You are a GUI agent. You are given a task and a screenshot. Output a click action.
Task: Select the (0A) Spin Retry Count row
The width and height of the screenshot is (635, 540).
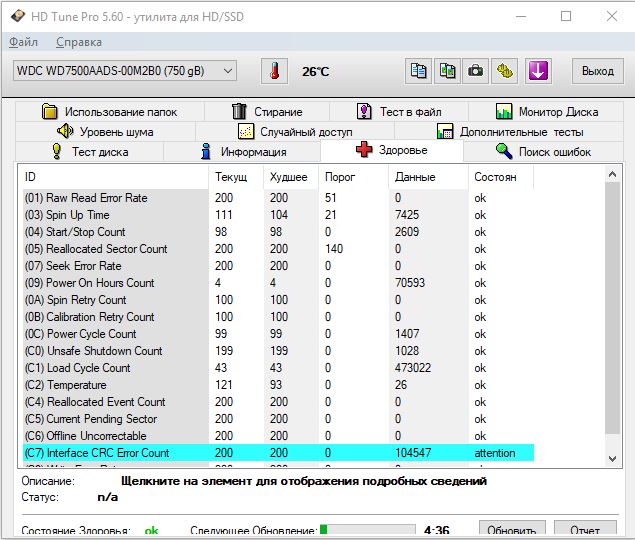(278, 300)
